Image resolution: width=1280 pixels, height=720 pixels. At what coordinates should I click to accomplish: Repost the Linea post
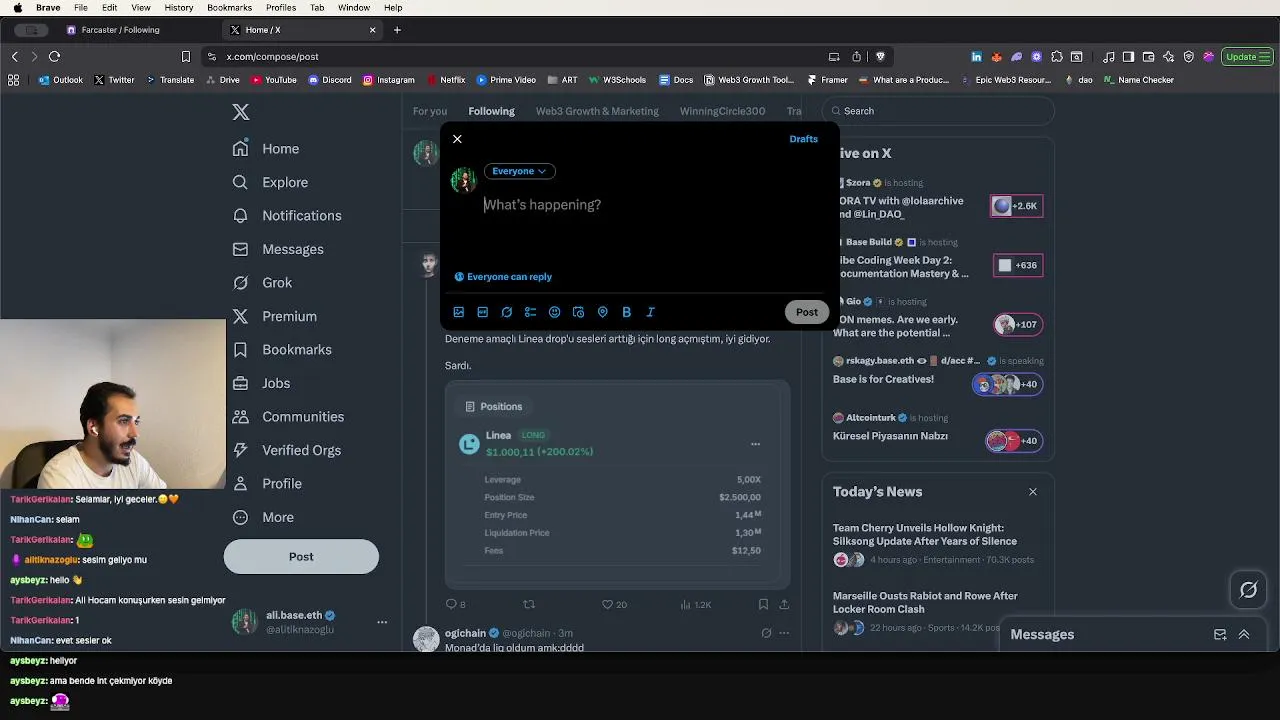529,604
